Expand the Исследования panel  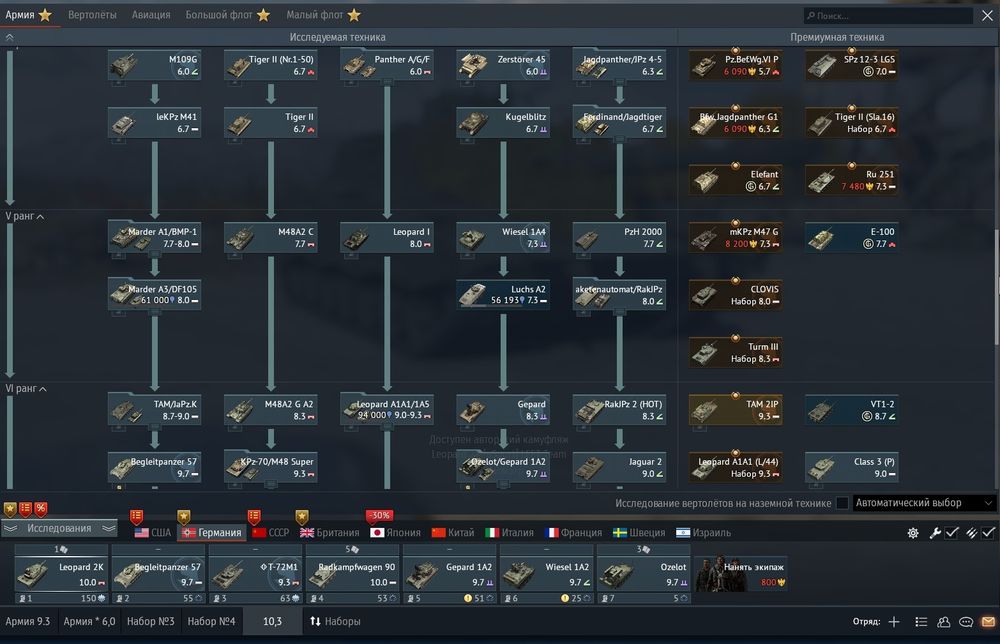pos(59,528)
